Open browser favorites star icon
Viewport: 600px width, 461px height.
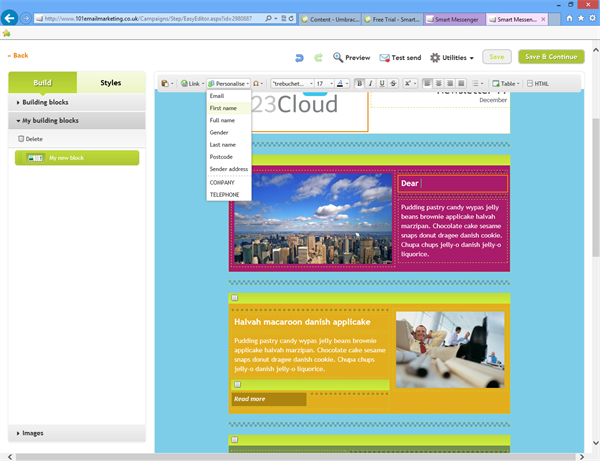[581, 18]
